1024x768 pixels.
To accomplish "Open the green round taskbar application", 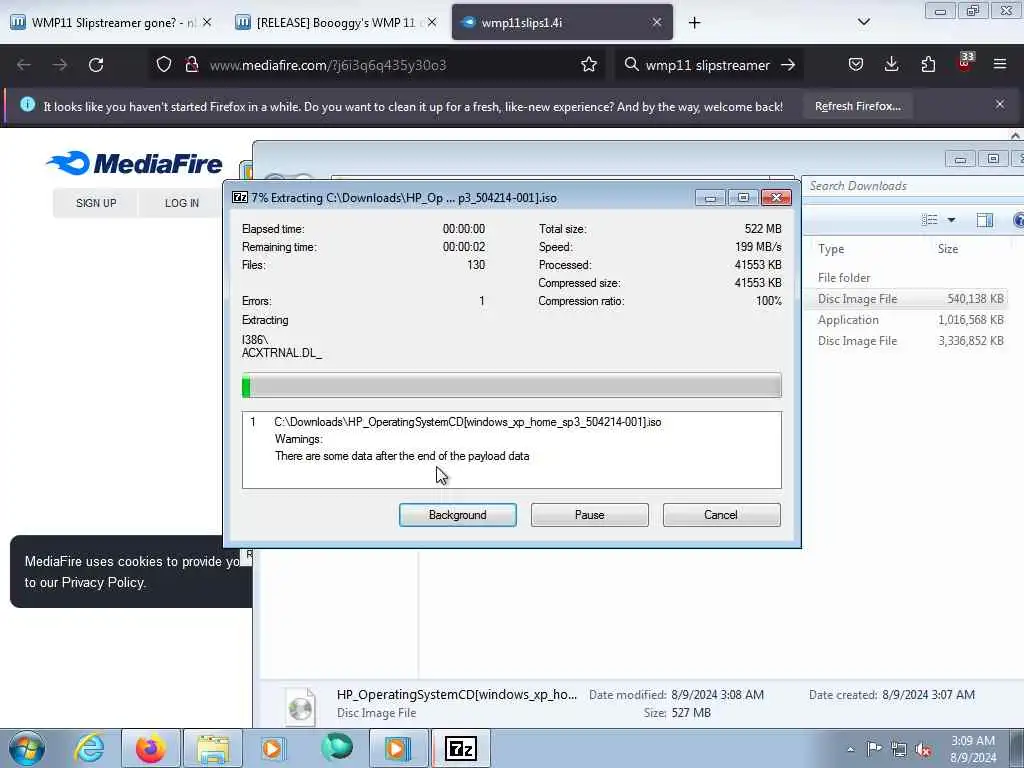I will coord(337,748).
